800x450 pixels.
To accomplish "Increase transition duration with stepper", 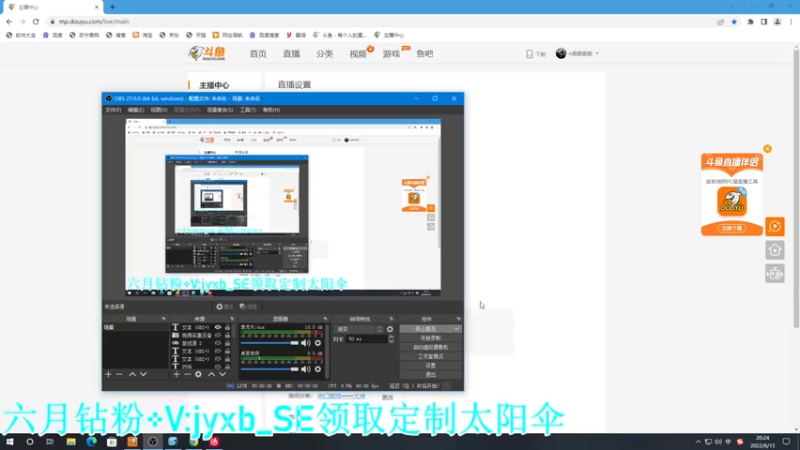I will pos(391,337).
